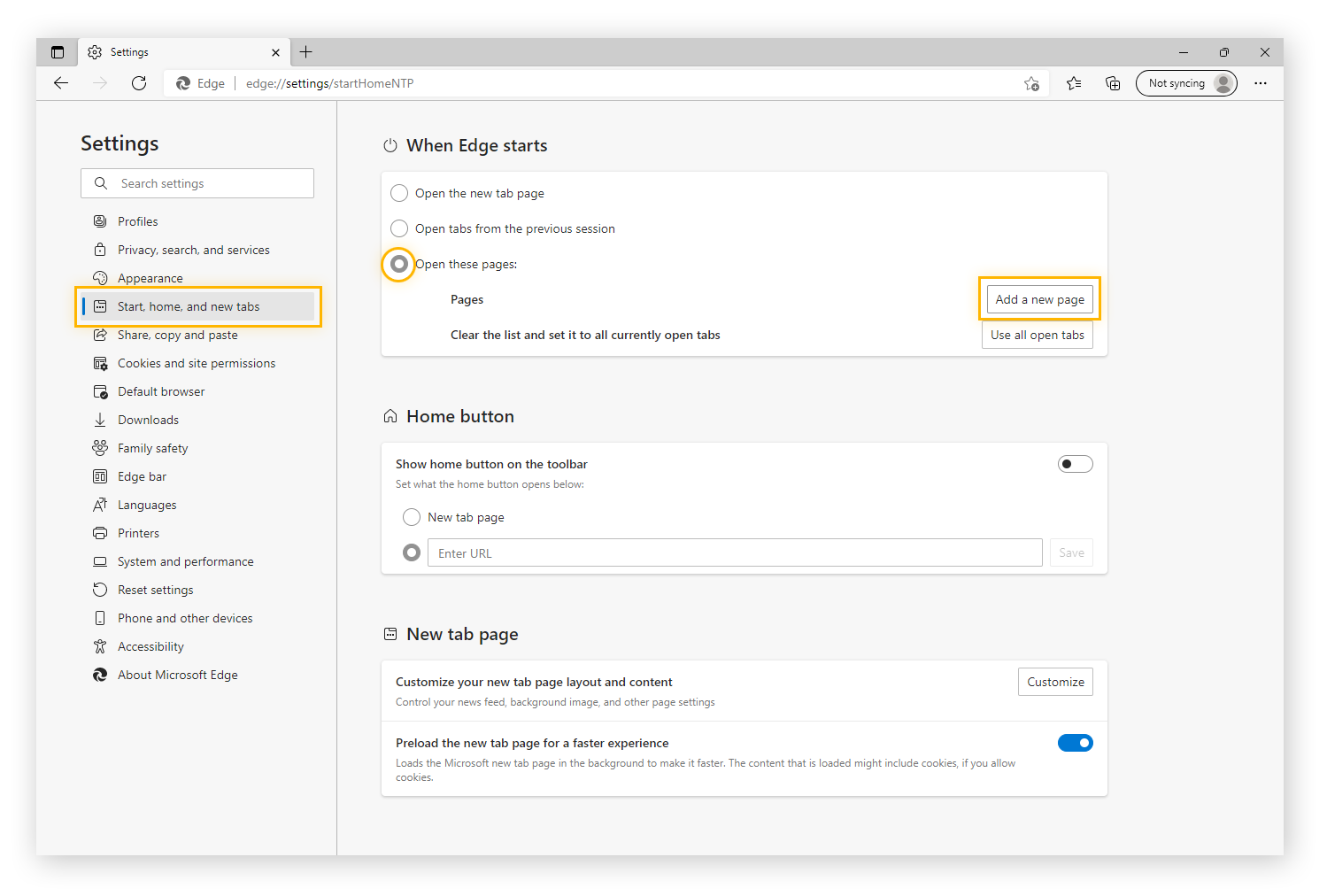Screen dimensions: 1327x896
Task: Click the Share, copy and paste icon
Action: click(100, 335)
